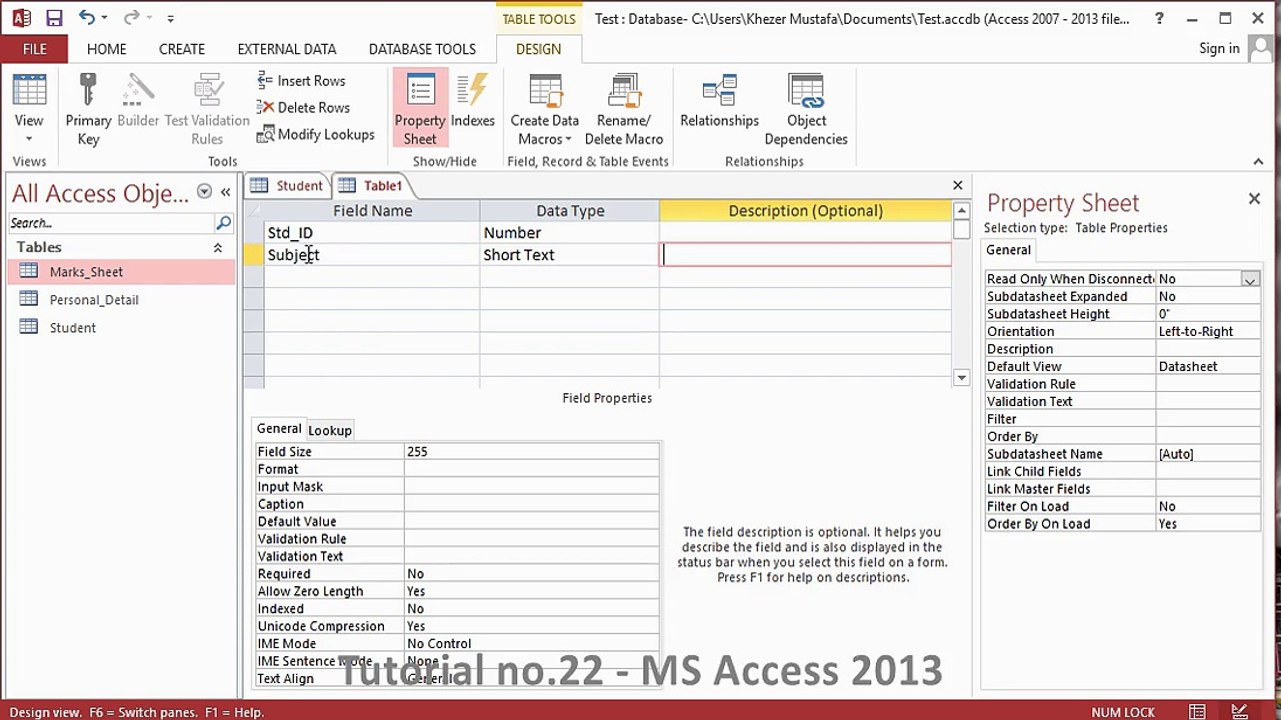
Task: Click the Std_ID field name cell
Action: point(372,233)
